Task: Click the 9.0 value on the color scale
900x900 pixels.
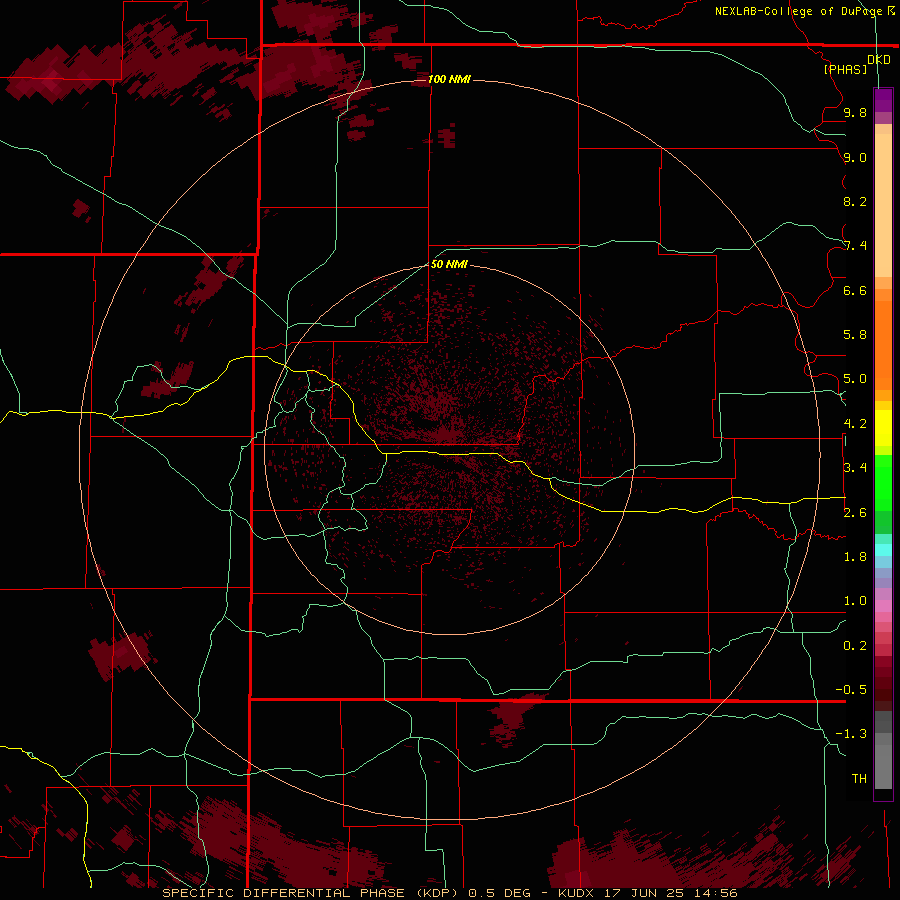Action: click(x=855, y=157)
